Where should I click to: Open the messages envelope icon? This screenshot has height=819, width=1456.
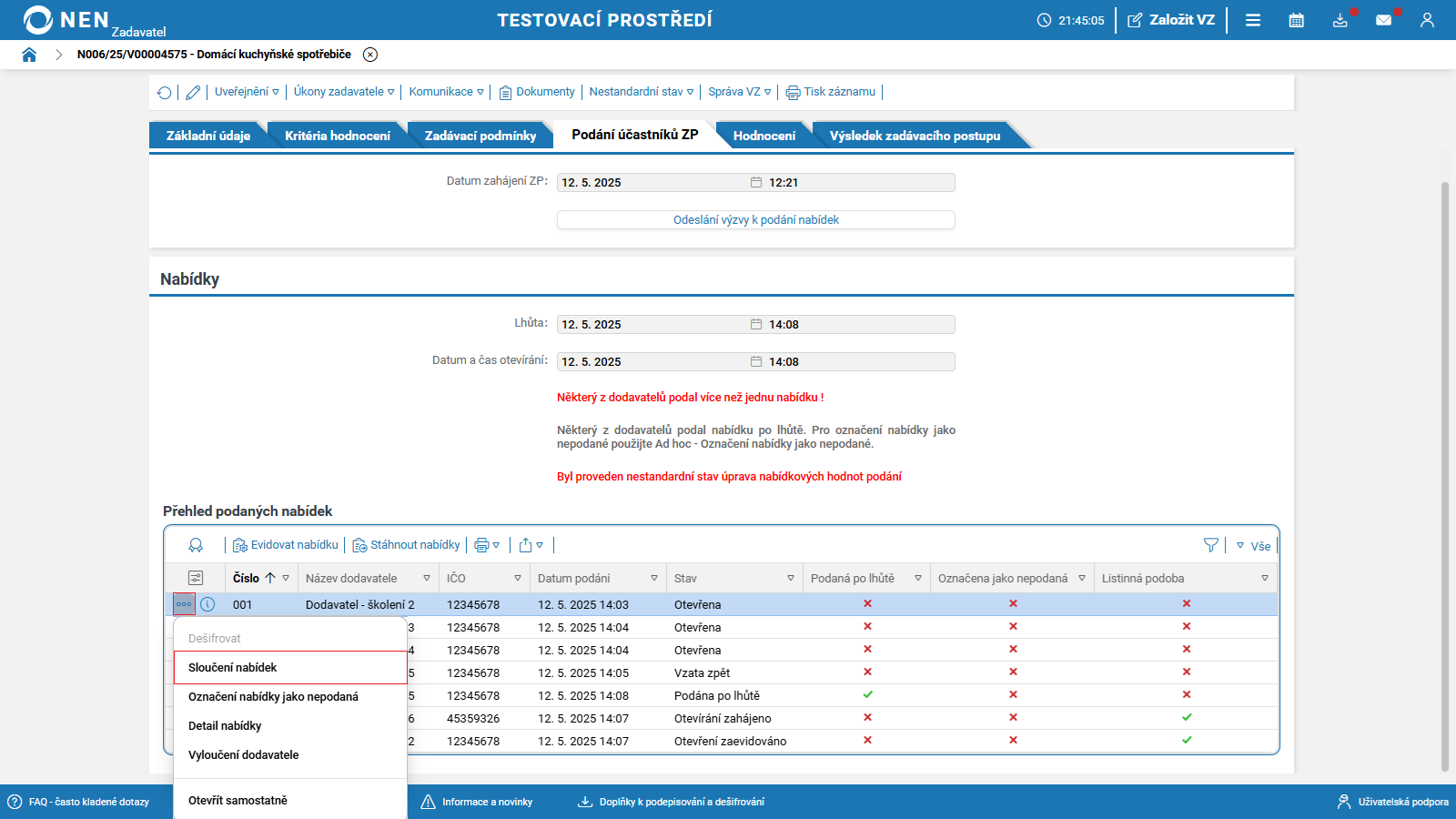click(1383, 20)
